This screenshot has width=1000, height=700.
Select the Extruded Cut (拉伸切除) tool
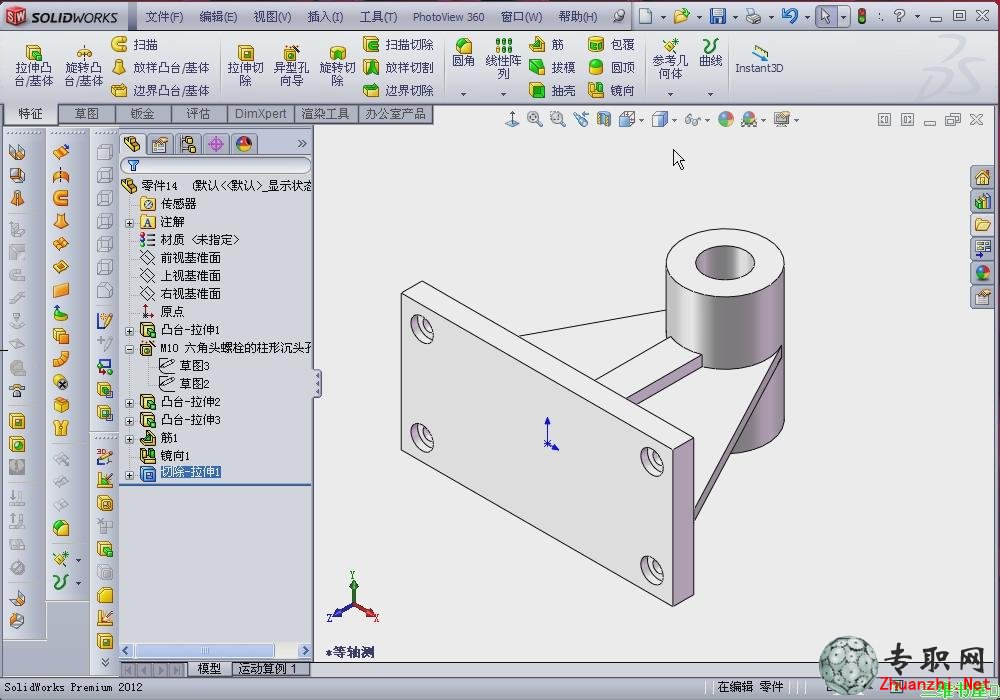click(x=246, y=65)
